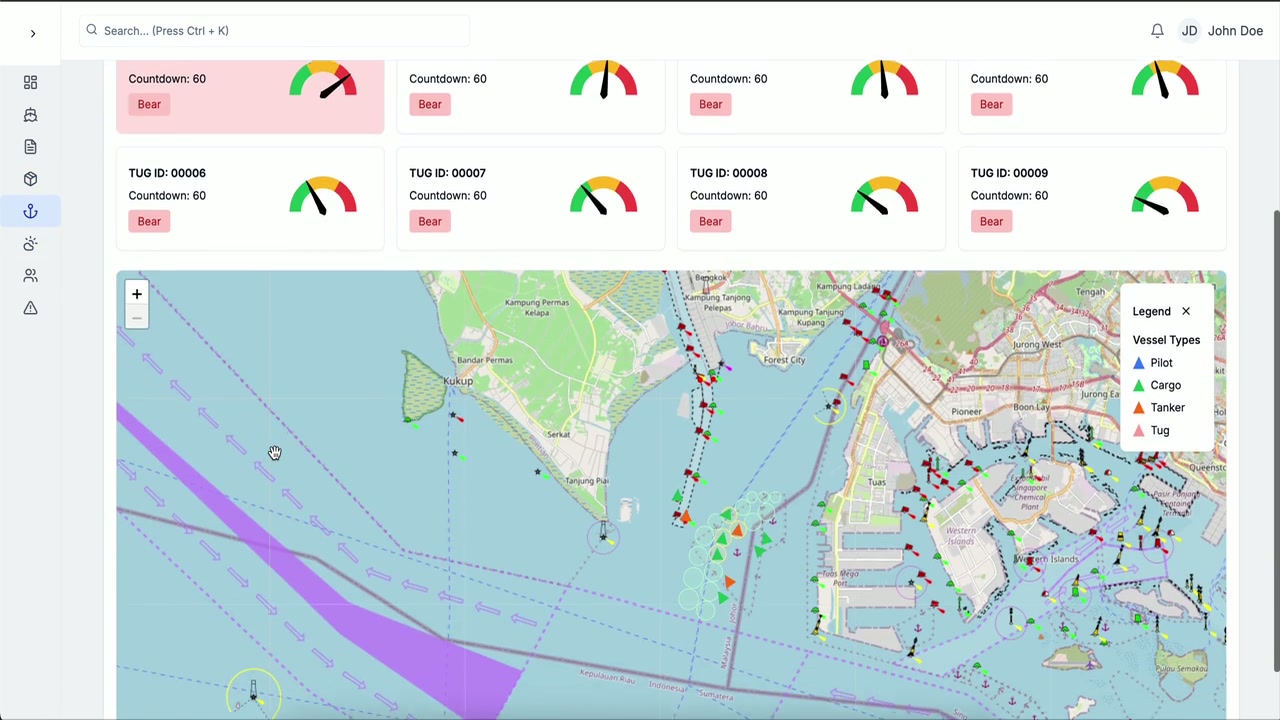Select the TUG ID: 00008 card title

[728, 173]
